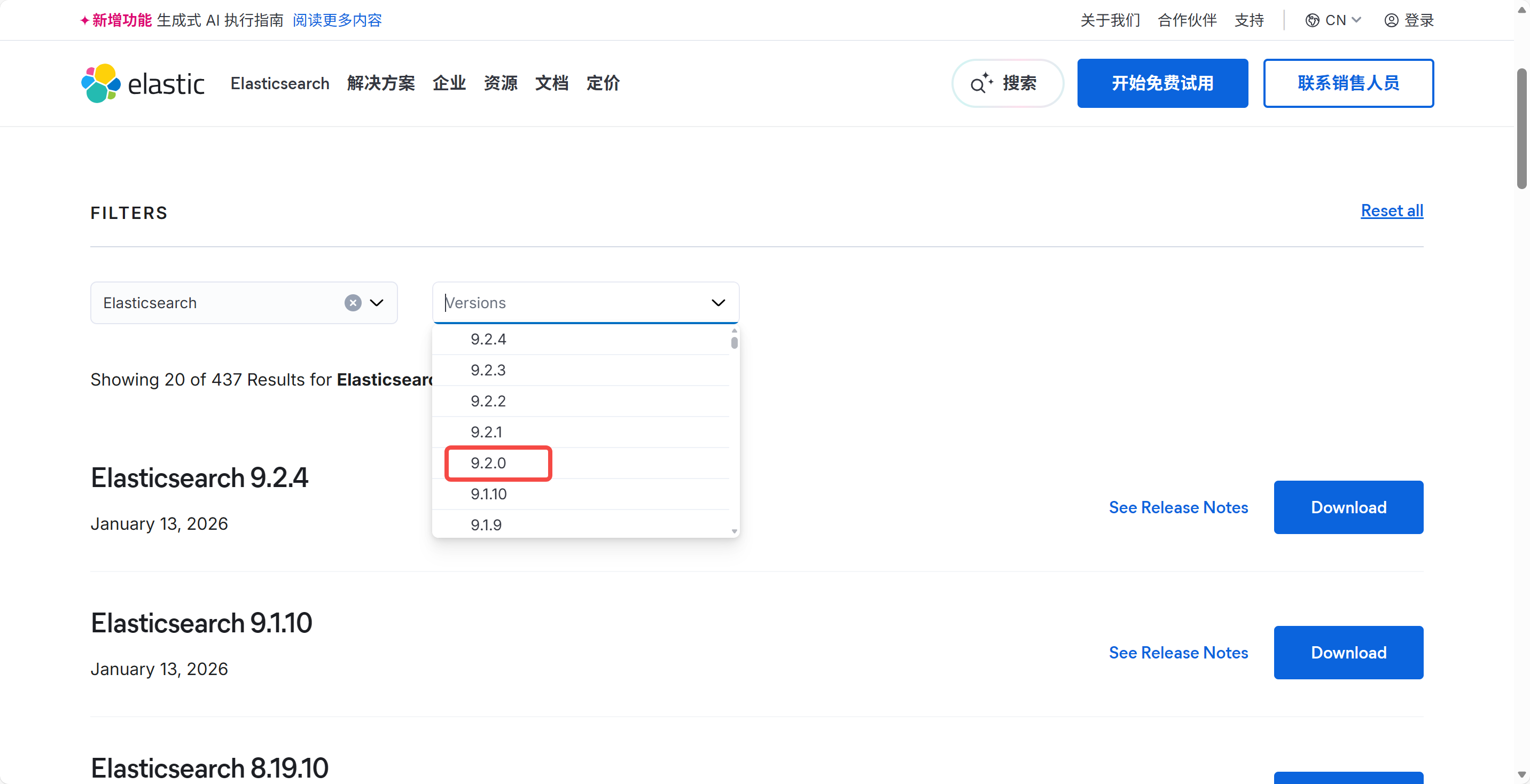Click the 开始免费试用 button

pyautogui.click(x=1162, y=83)
